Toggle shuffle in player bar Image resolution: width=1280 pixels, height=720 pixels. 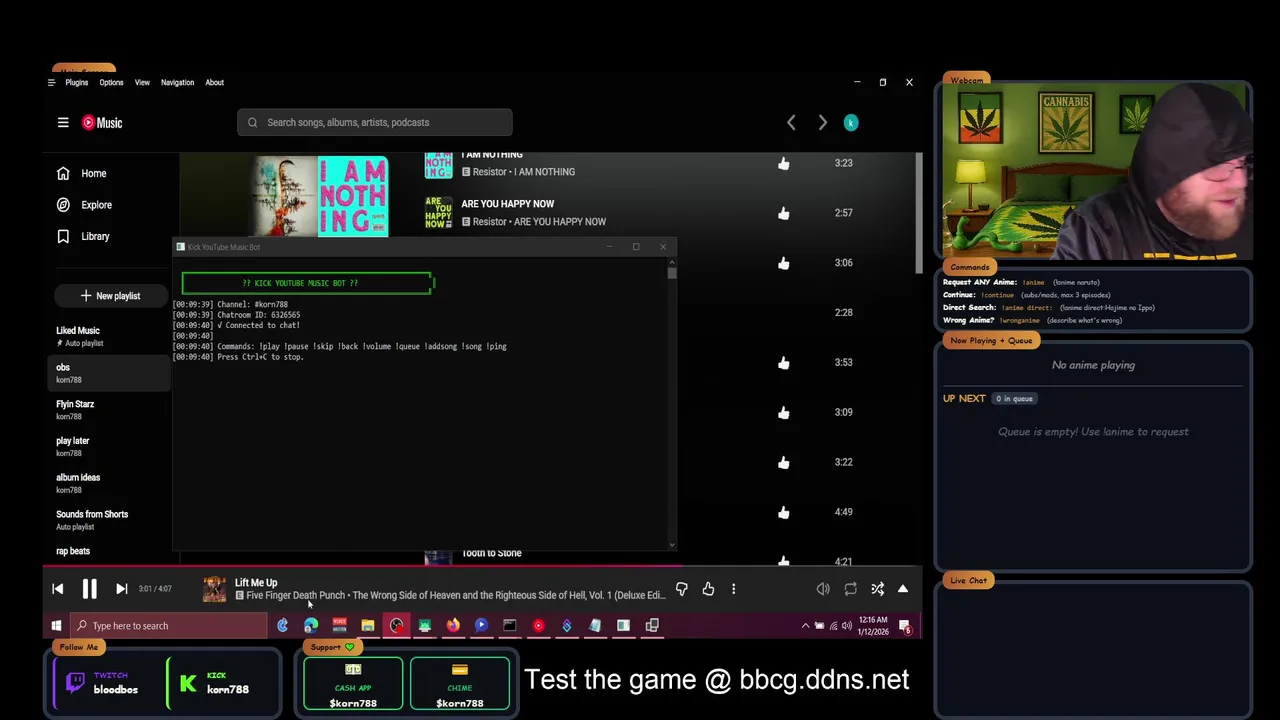[877, 589]
